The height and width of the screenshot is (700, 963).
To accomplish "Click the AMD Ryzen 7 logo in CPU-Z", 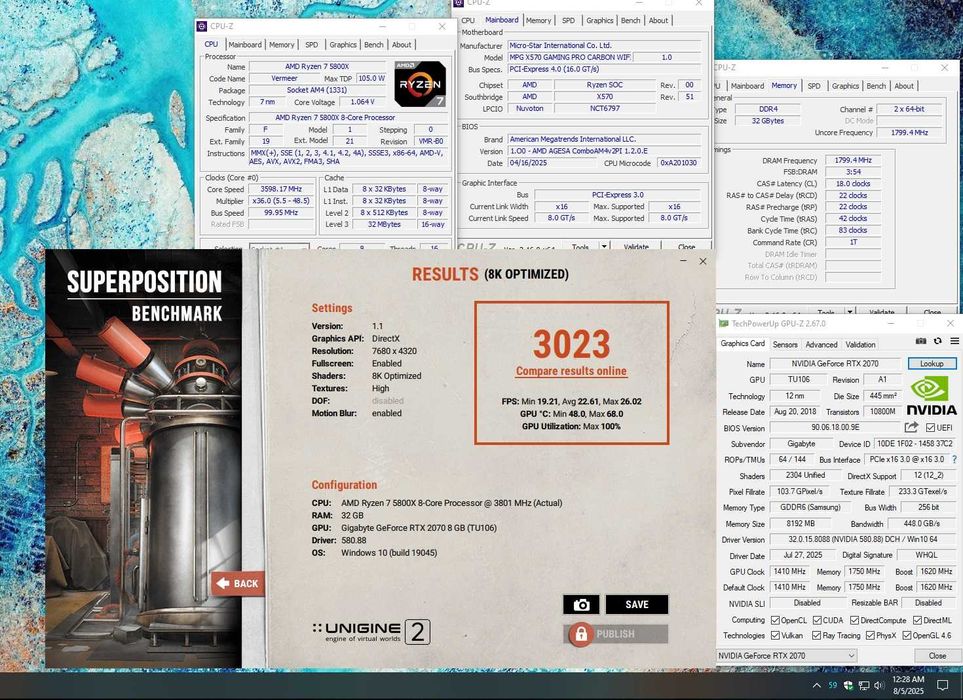I will pyautogui.click(x=420, y=84).
